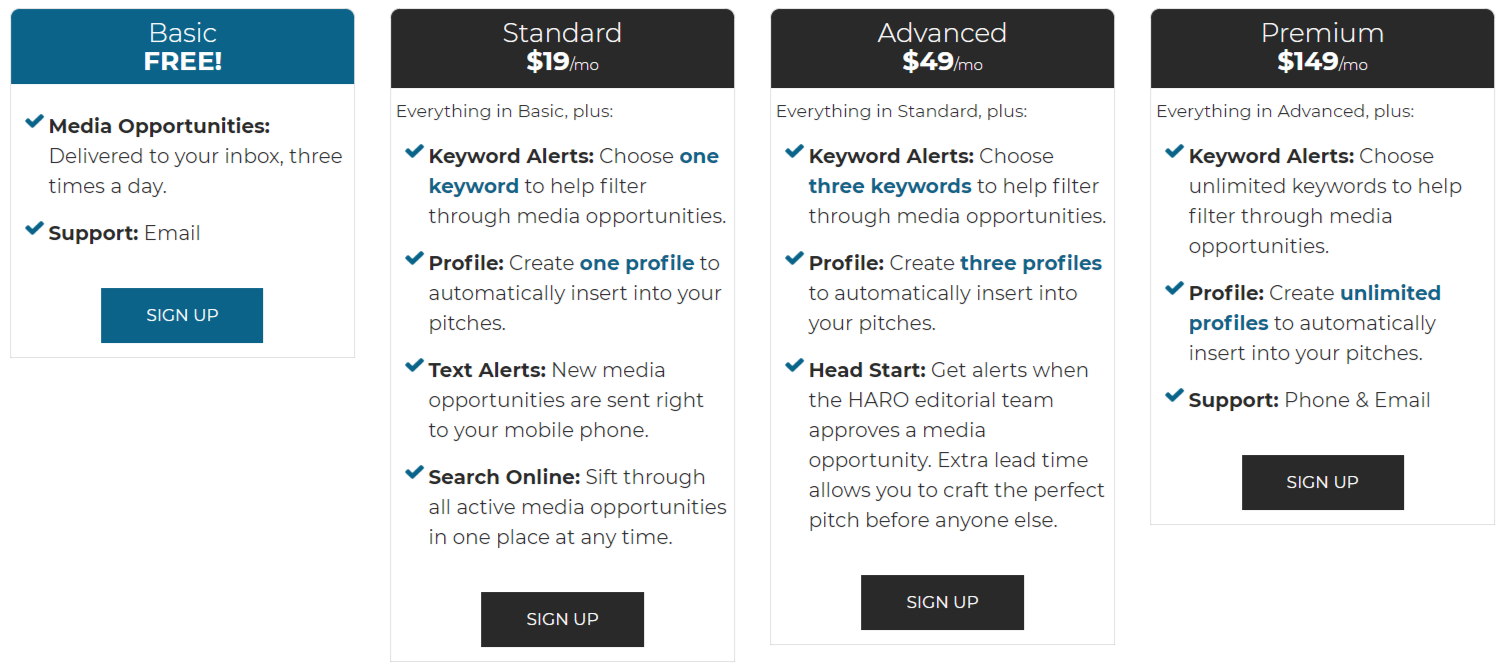The image size is (1504, 670).
Task: Click the Advanced $49/mo plan header
Action: coord(942,48)
